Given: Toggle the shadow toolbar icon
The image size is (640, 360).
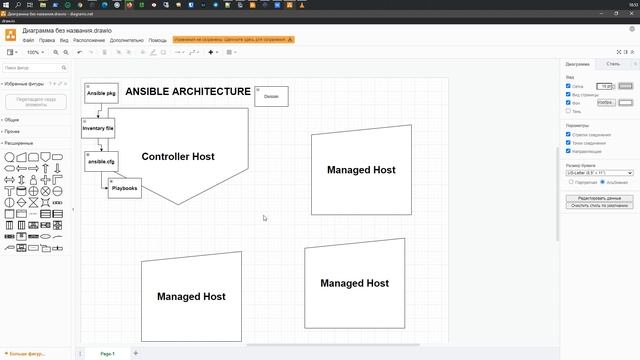Looking at the screenshot, I should click(163, 52).
